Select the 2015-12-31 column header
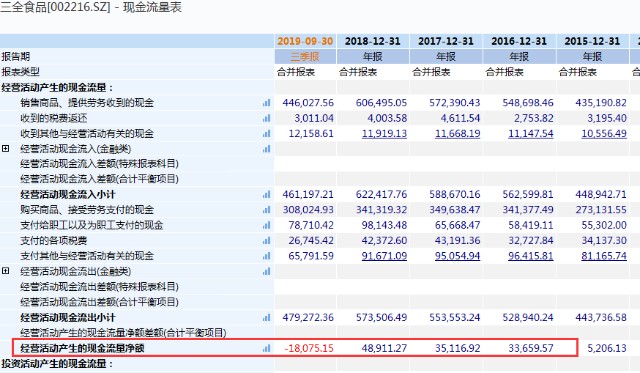 tap(592, 41)
